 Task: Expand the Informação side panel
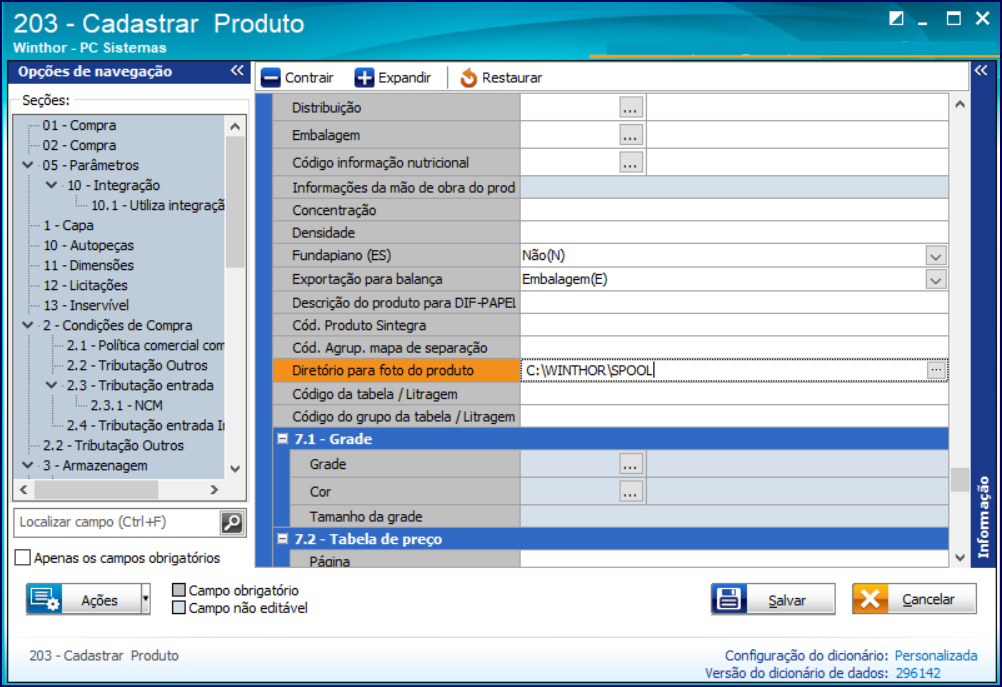[x=981, y=70]
